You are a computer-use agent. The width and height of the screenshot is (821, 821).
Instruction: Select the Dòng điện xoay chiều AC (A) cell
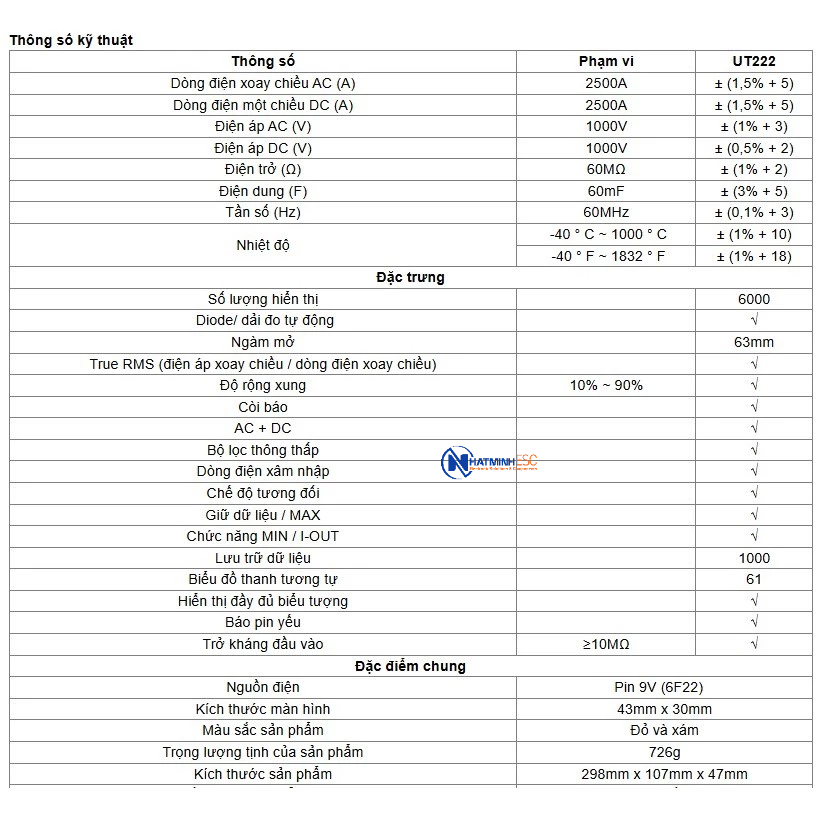(x=263, y=83)
